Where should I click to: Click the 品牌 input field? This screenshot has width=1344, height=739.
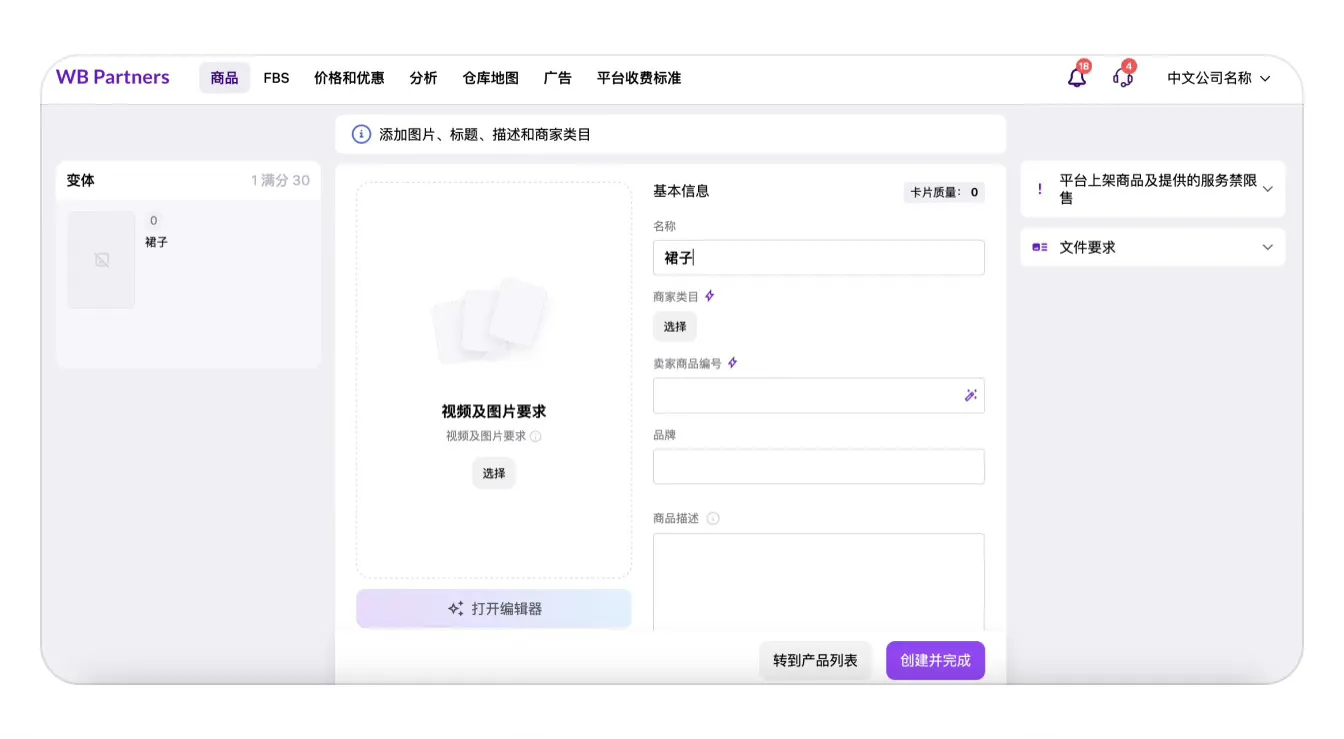tap(818, 466)
